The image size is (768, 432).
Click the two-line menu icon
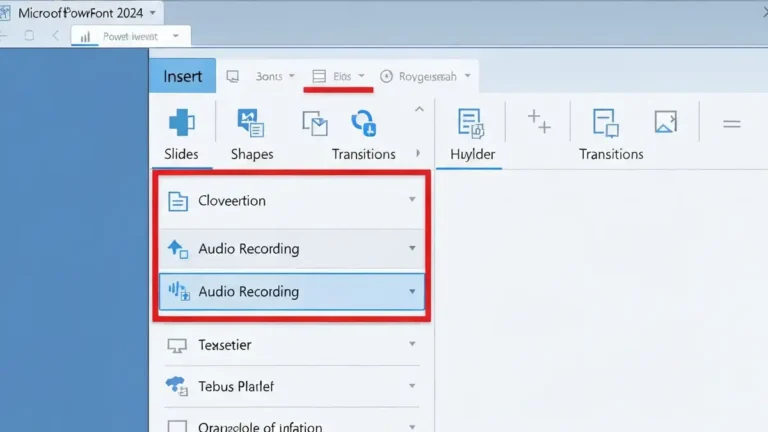(732, 124)
